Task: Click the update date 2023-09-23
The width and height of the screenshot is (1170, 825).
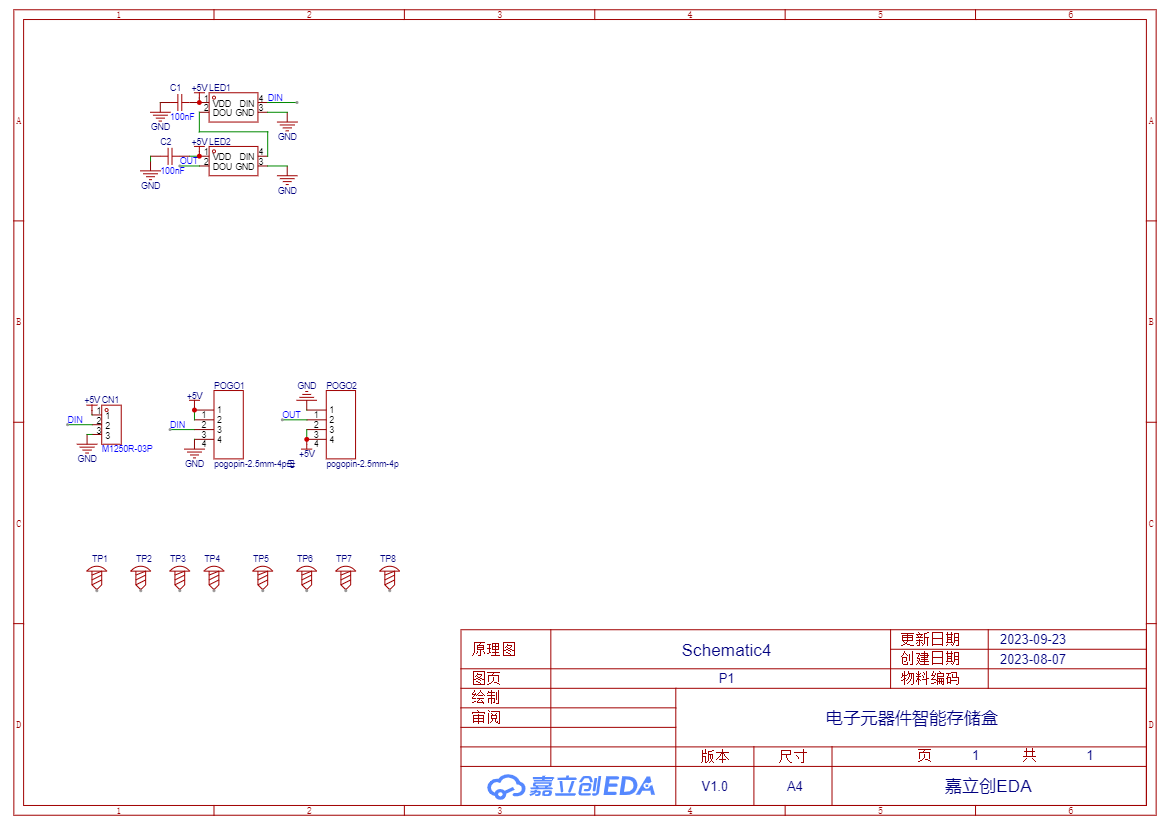Action: (1033, 640)
